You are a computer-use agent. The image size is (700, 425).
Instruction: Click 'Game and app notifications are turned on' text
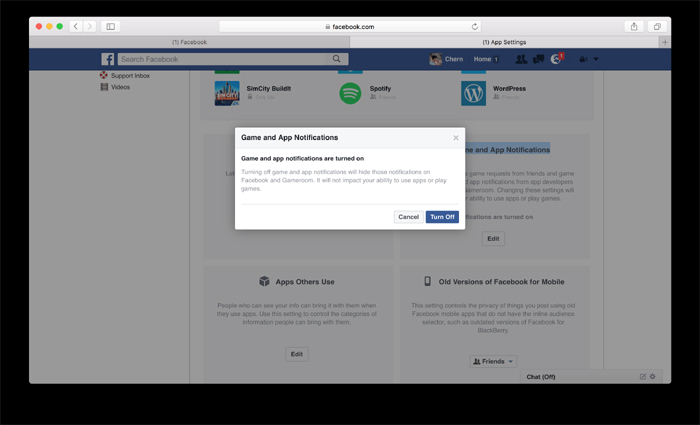point(302,158)
